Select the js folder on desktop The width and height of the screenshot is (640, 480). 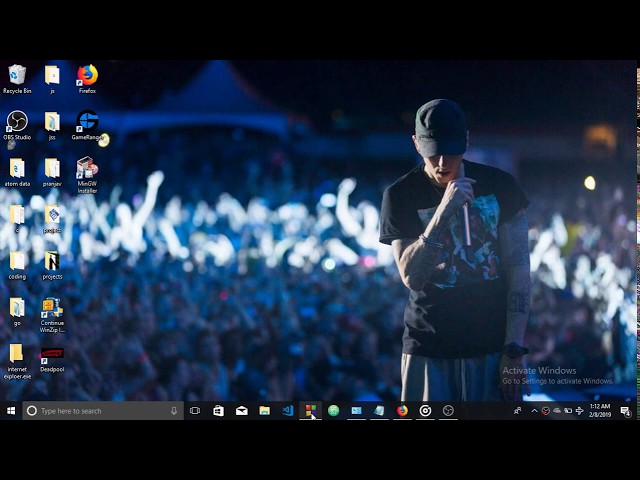point(52,79)
